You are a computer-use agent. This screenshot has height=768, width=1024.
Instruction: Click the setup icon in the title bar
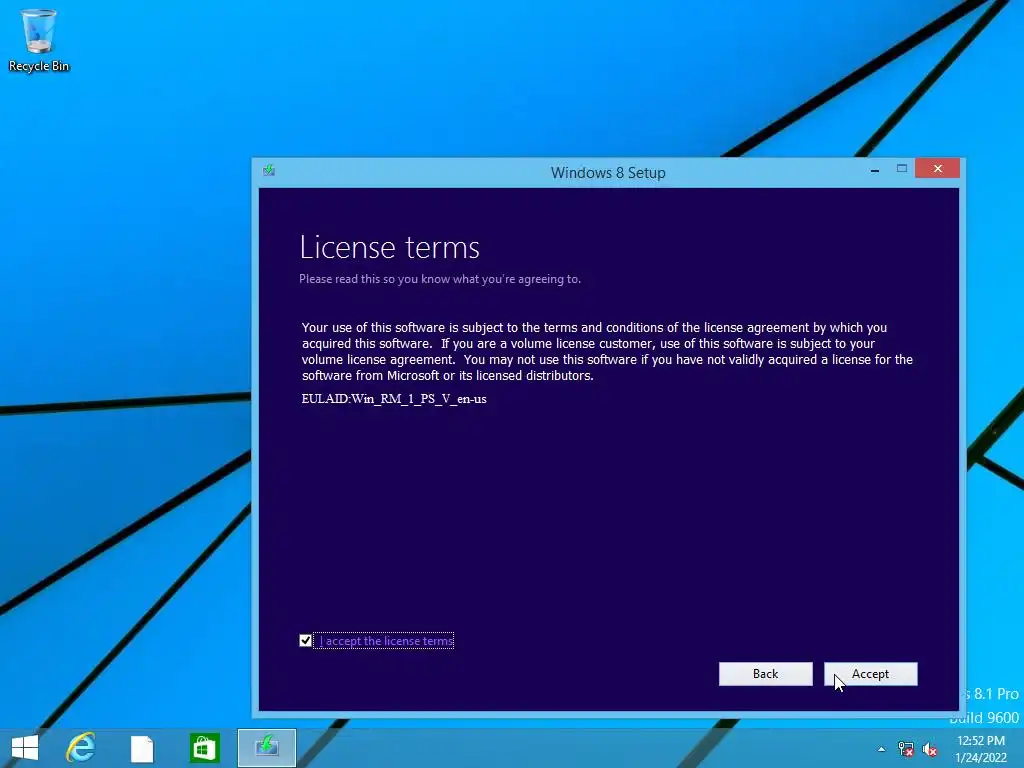(x=268, y=170)
